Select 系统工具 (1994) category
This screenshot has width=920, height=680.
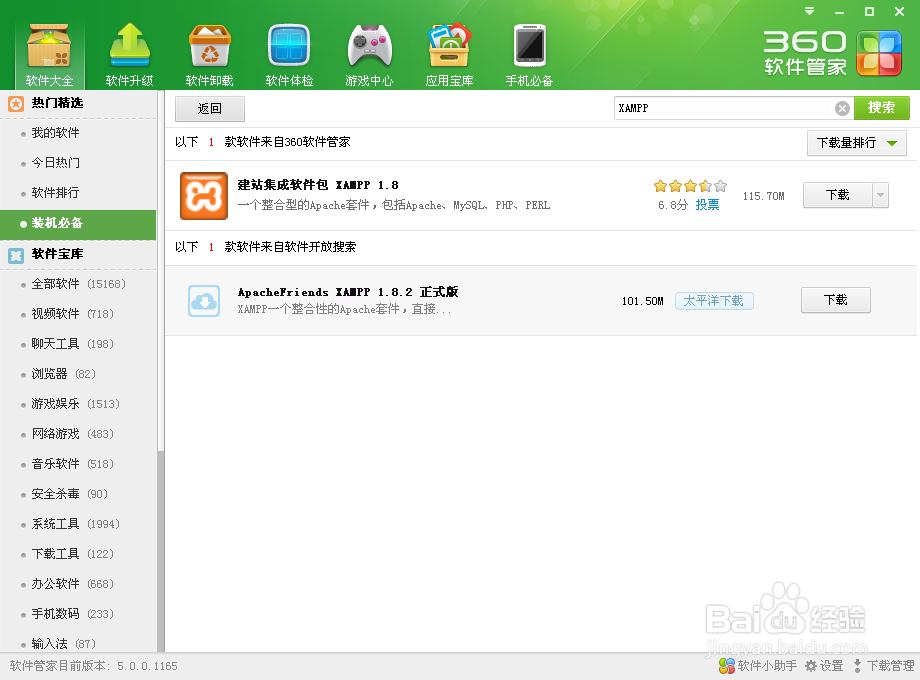pos(78,523)
